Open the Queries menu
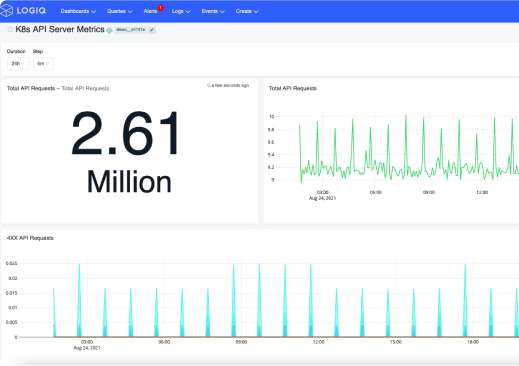This screenshot has width=519, height=366. pos(119,11)
